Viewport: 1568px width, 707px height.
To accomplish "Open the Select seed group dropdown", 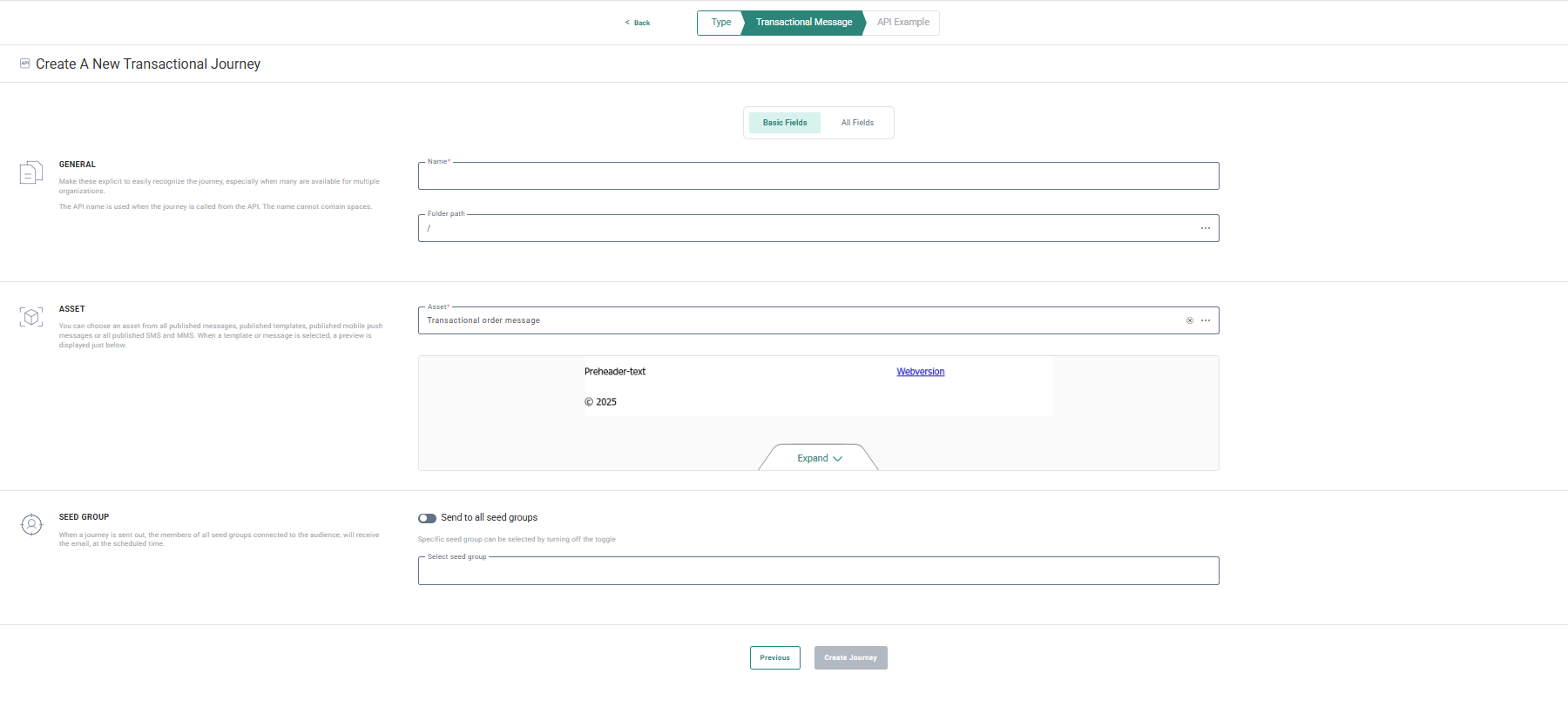I will [818, 571].
